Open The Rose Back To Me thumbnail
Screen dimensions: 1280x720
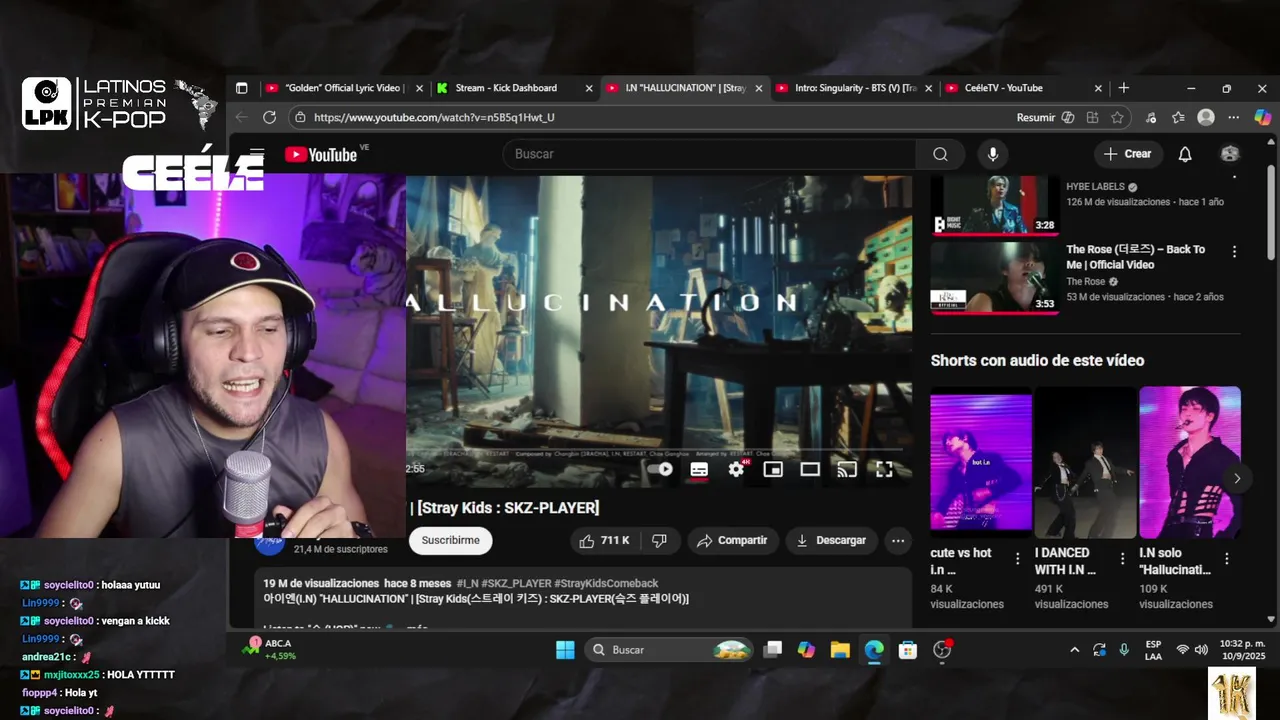click(x=996, y=278)
